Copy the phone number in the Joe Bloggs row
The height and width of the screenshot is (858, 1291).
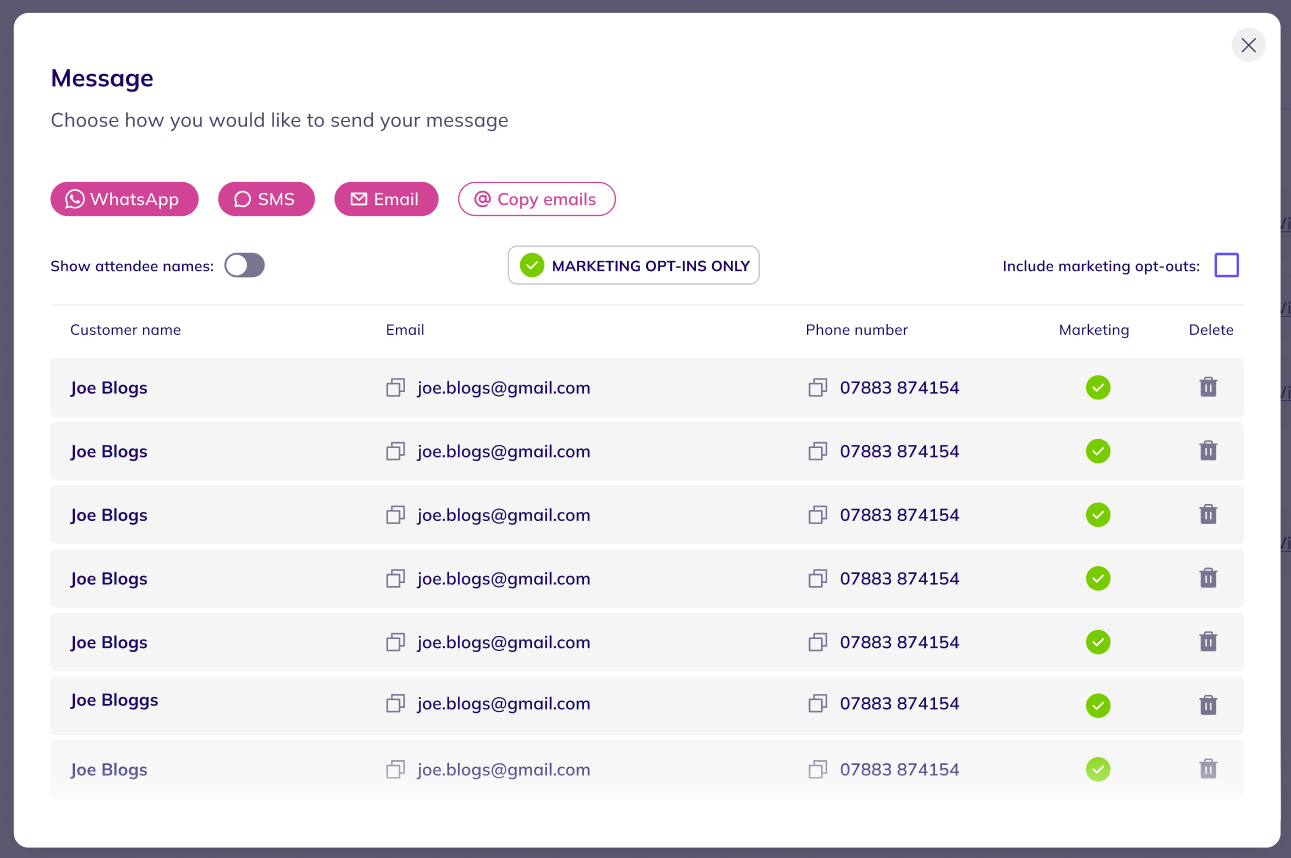pyautogui.click(x=818, y=704)
